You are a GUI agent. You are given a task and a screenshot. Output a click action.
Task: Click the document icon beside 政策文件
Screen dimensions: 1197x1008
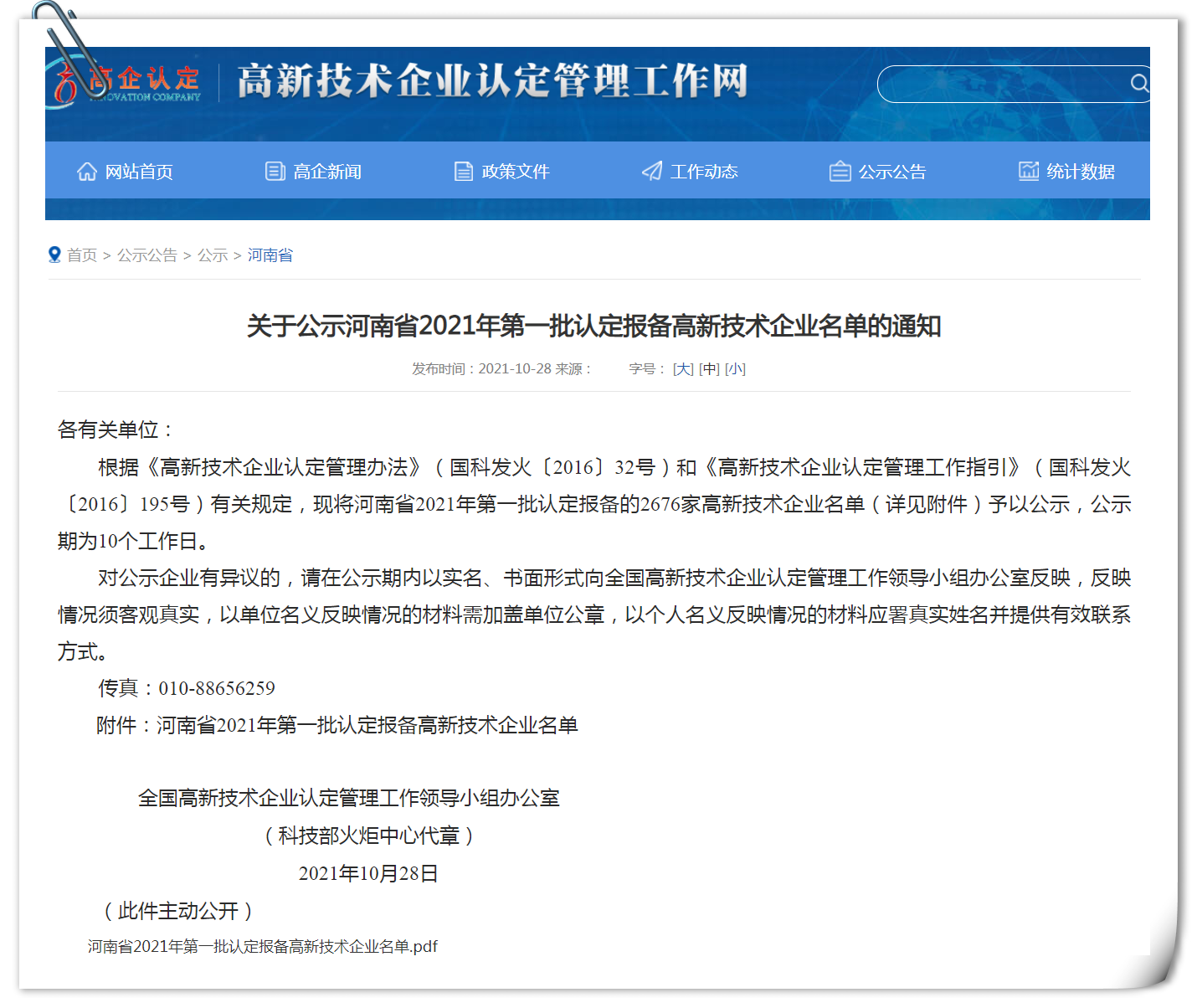[464, 172]
